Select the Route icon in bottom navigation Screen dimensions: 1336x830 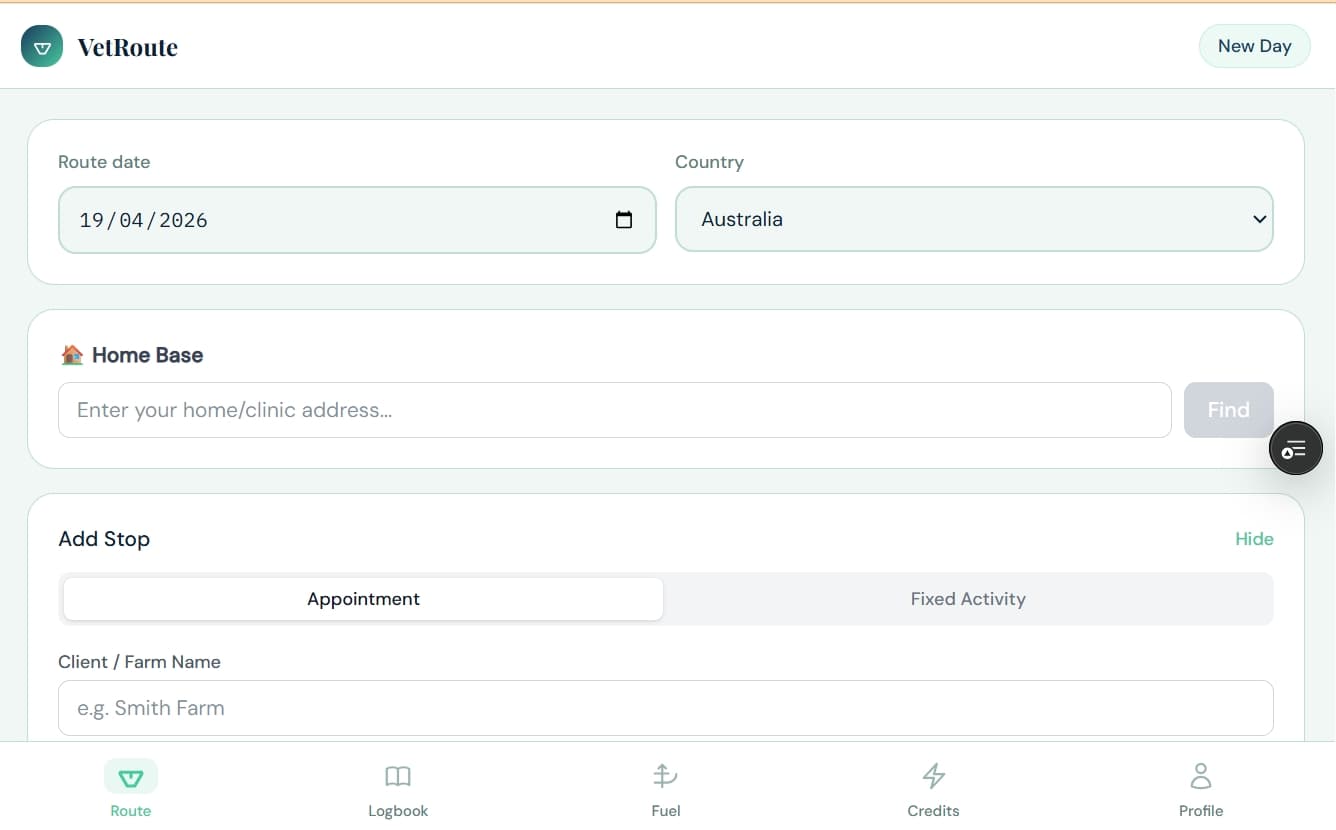[x=131, y=777]
